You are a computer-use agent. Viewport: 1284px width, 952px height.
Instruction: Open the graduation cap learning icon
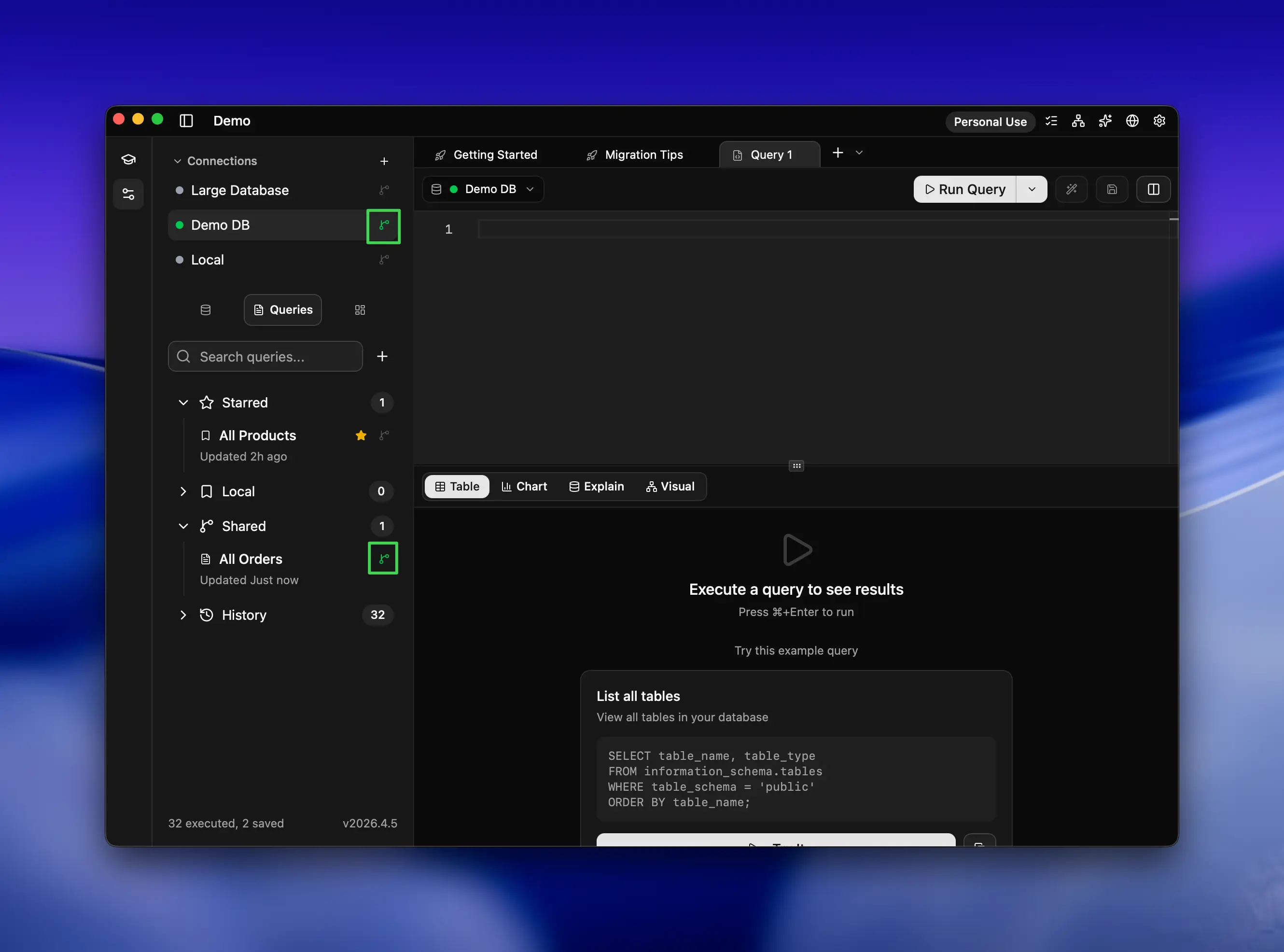[128, 159]
